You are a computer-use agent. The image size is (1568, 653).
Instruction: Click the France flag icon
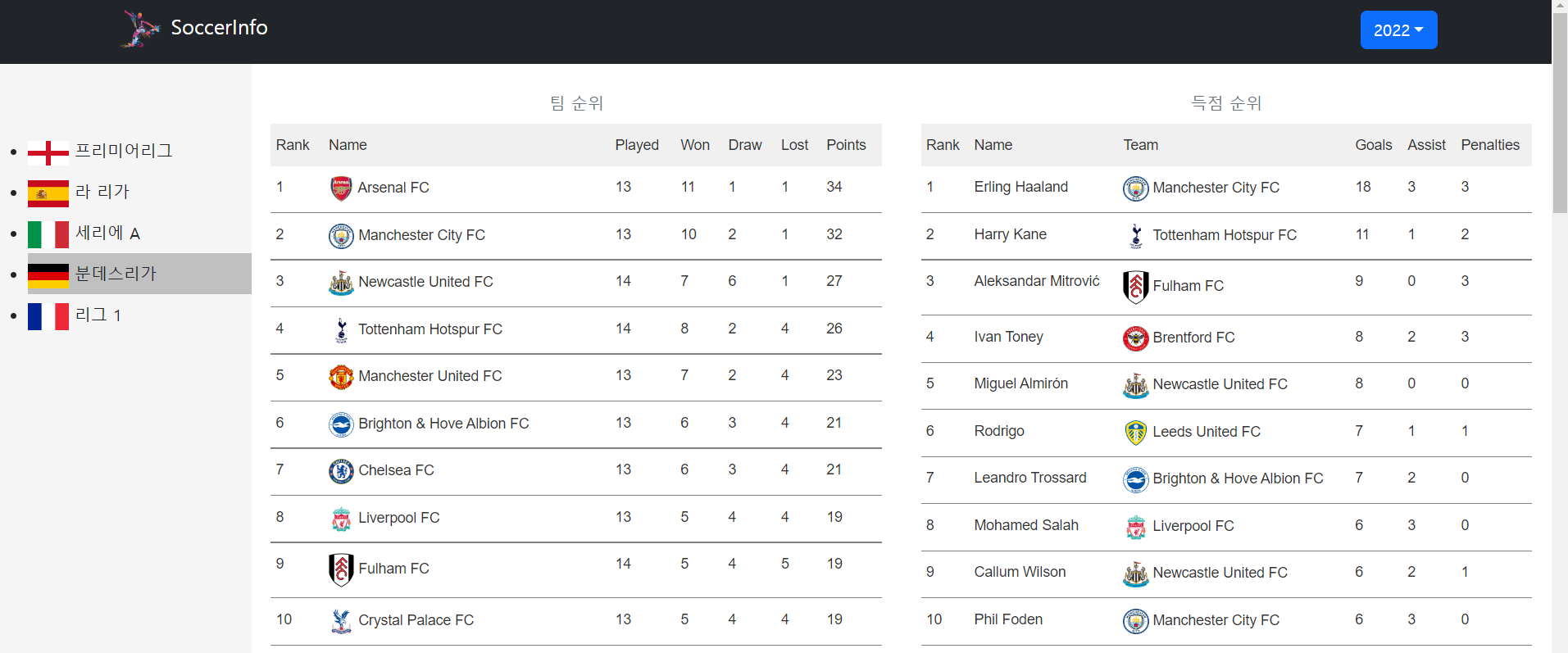(x=48, y=316)
